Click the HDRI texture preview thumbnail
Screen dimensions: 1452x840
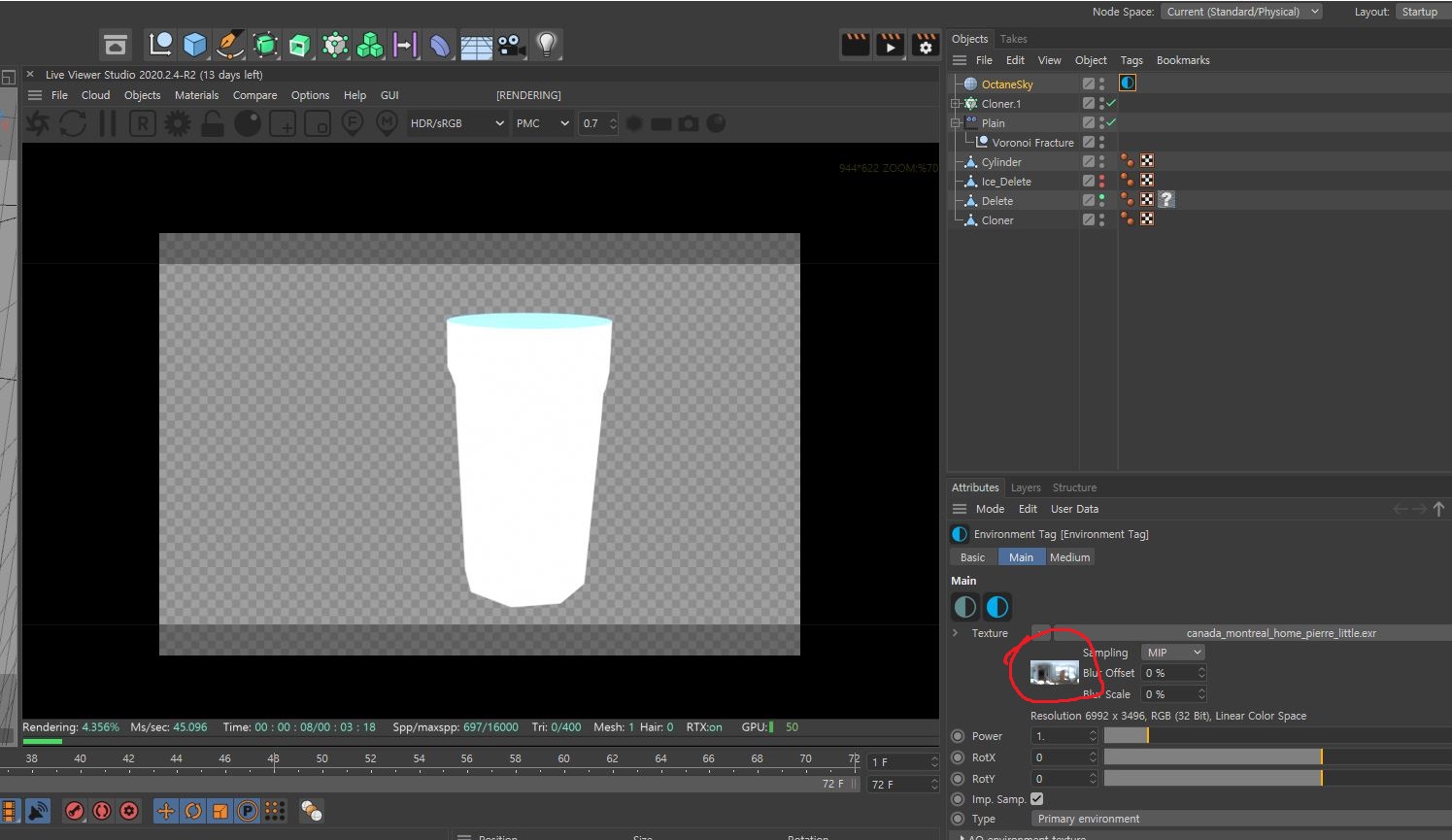tap(1054, 673)
